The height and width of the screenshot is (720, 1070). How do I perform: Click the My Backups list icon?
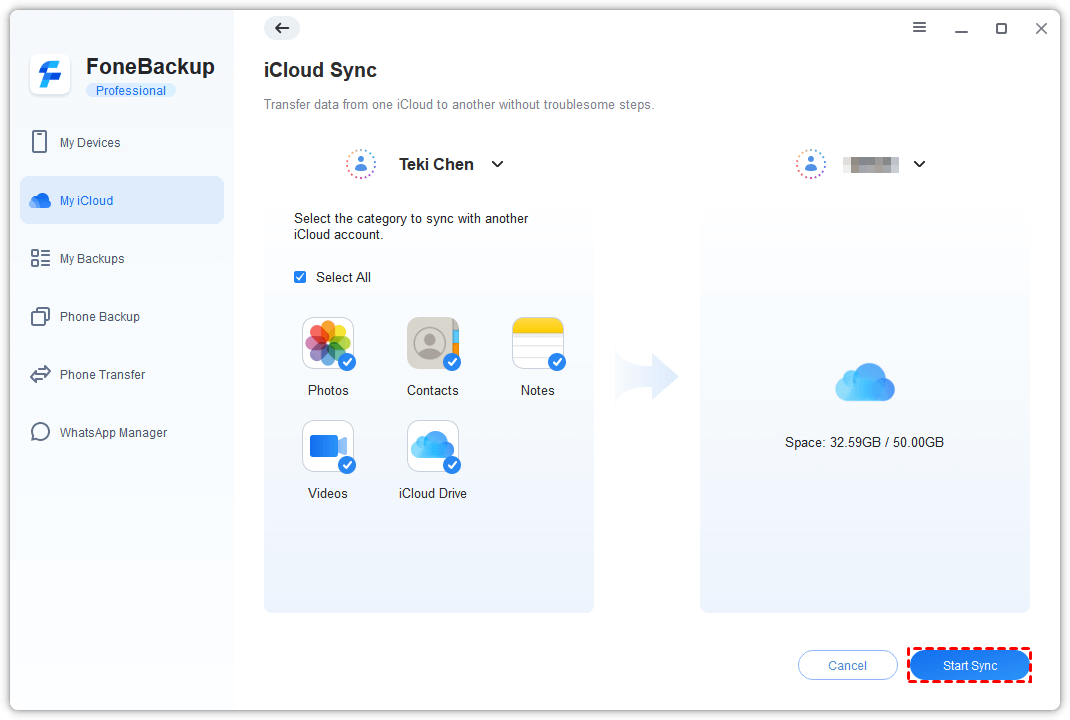pyautogui.click(x=40, y=258)
